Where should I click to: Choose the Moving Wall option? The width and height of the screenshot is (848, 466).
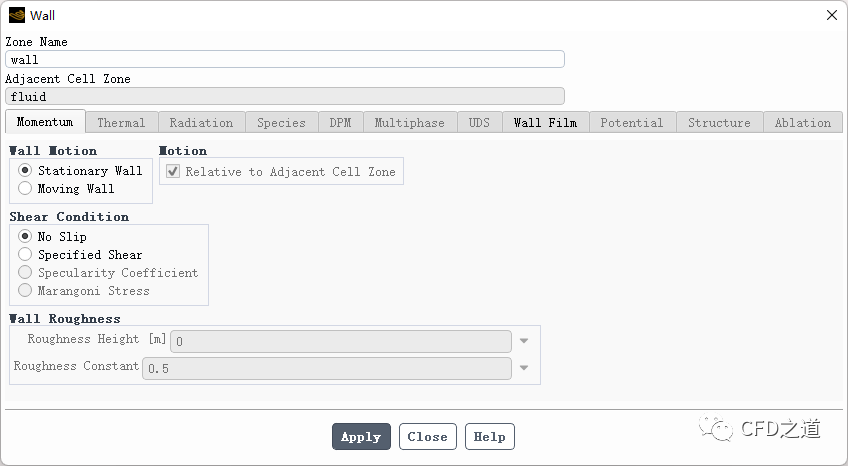(x=25, y=189)
